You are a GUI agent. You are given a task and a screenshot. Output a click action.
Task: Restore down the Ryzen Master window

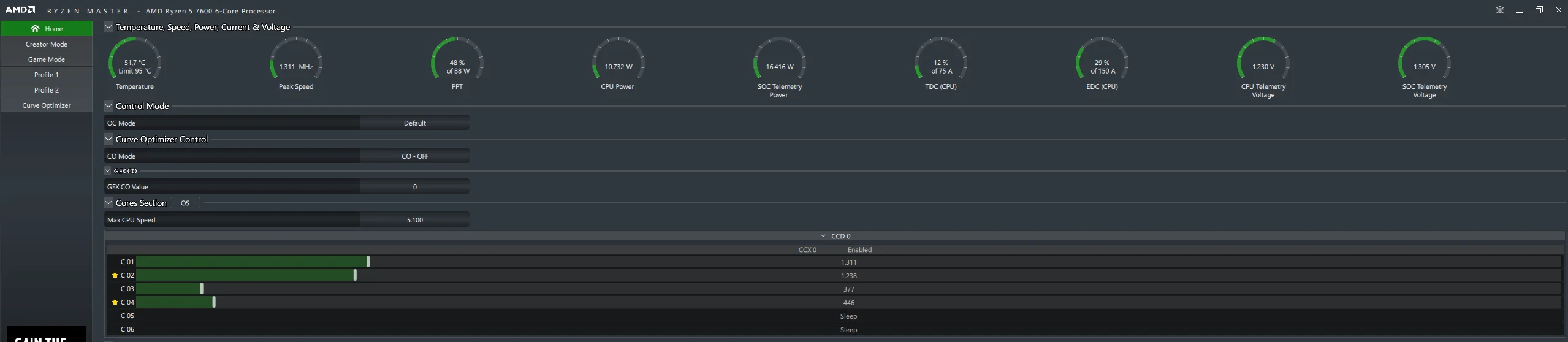1539,10
